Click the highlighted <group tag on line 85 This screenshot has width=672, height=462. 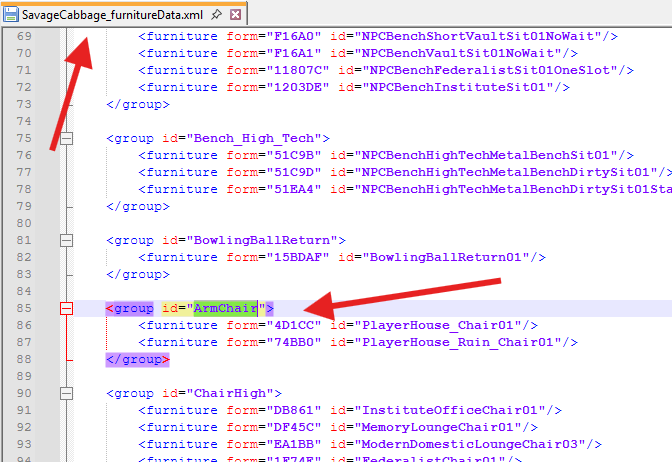point(129,309)
